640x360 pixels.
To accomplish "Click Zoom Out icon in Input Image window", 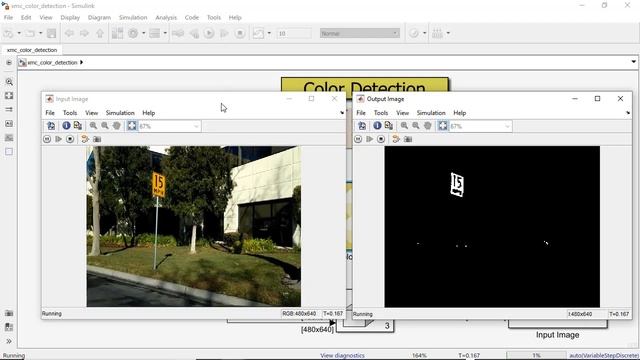I will 105,126.
